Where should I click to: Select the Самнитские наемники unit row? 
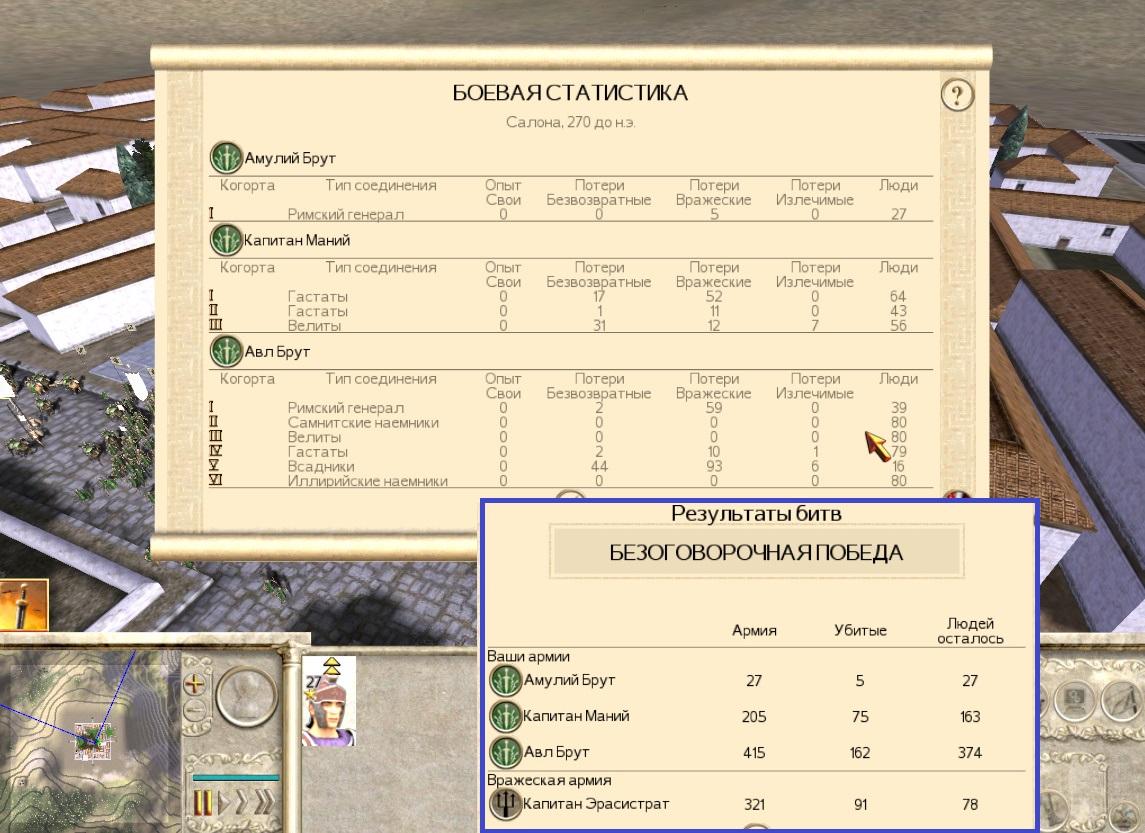pos(570,423)
